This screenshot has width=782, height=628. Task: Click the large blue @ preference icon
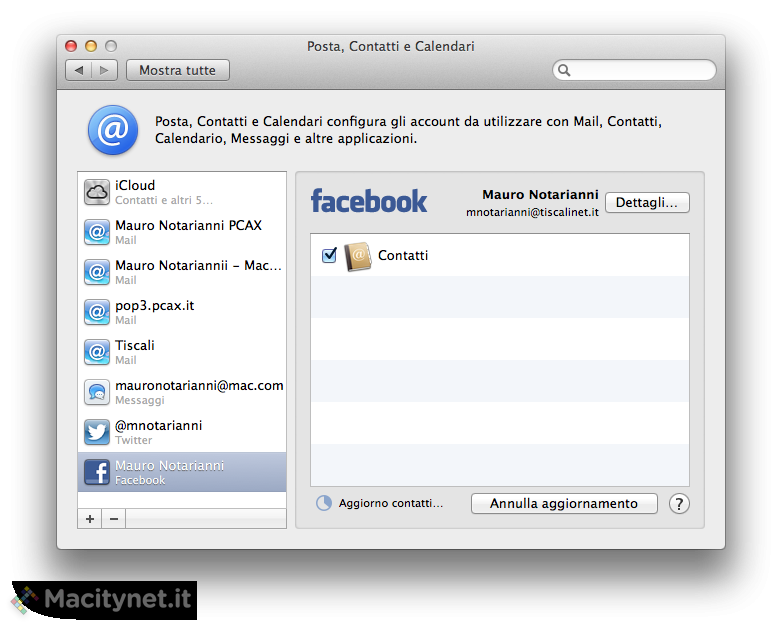click(113, 130)
